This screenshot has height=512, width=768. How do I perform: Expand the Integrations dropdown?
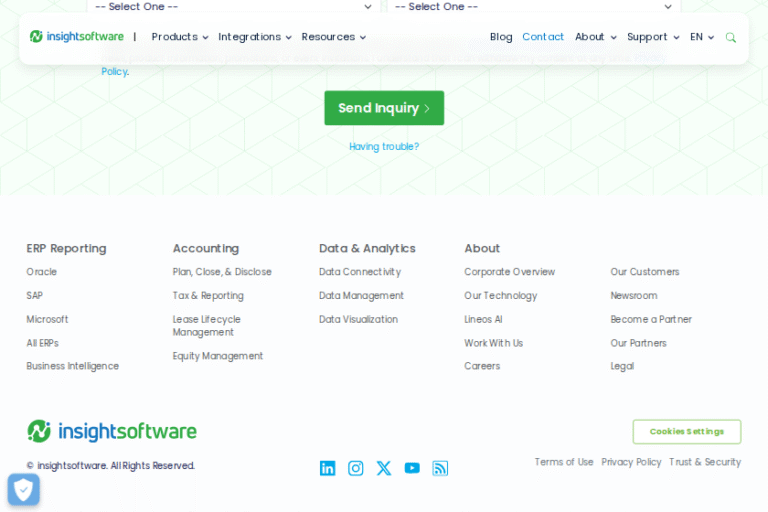pos(255,37)
